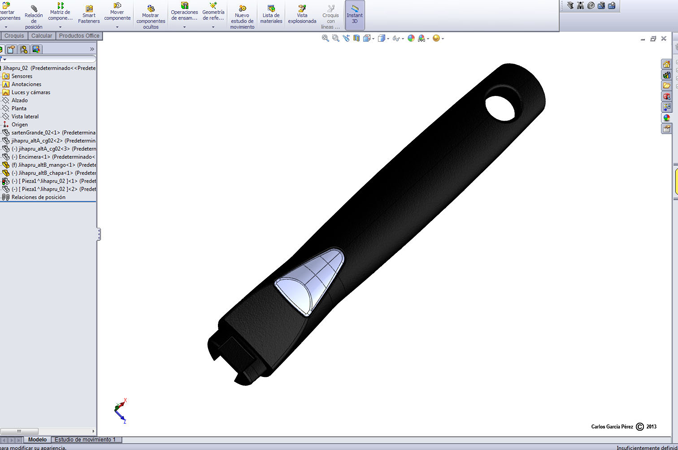Click the Smart Fasteners tool
The height and width of the screenshot is (450, 678).
pos(89,13)
